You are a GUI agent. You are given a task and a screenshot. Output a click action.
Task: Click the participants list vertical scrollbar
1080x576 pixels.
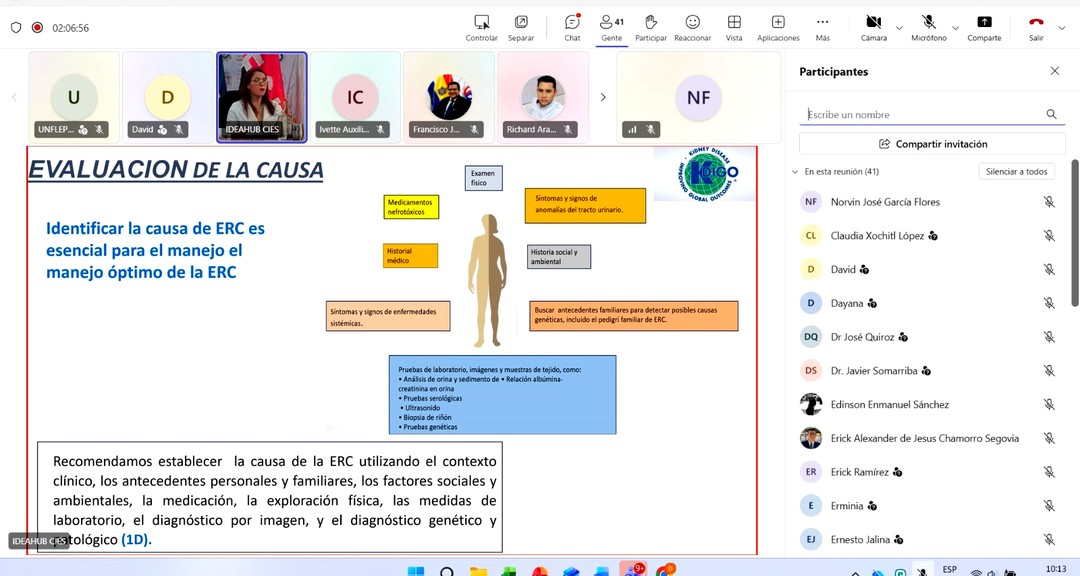pyautogui.click(x=1075, y=230)
